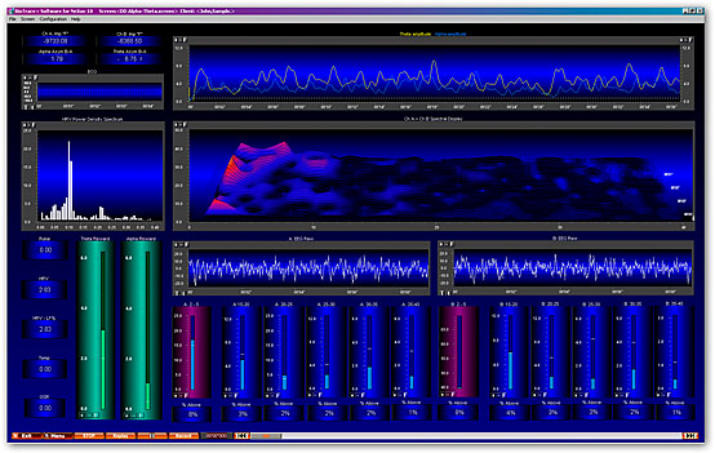Click the Replay button
Screen dimensions: 715x453
121,436
